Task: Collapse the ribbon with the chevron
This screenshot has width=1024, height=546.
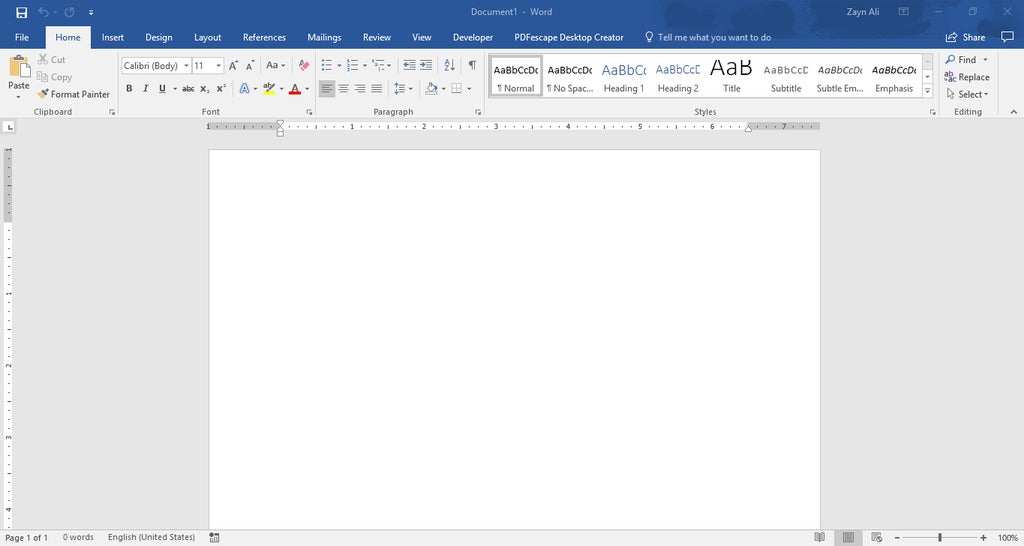Action: pyautogui.click(x=1014, y=112)
